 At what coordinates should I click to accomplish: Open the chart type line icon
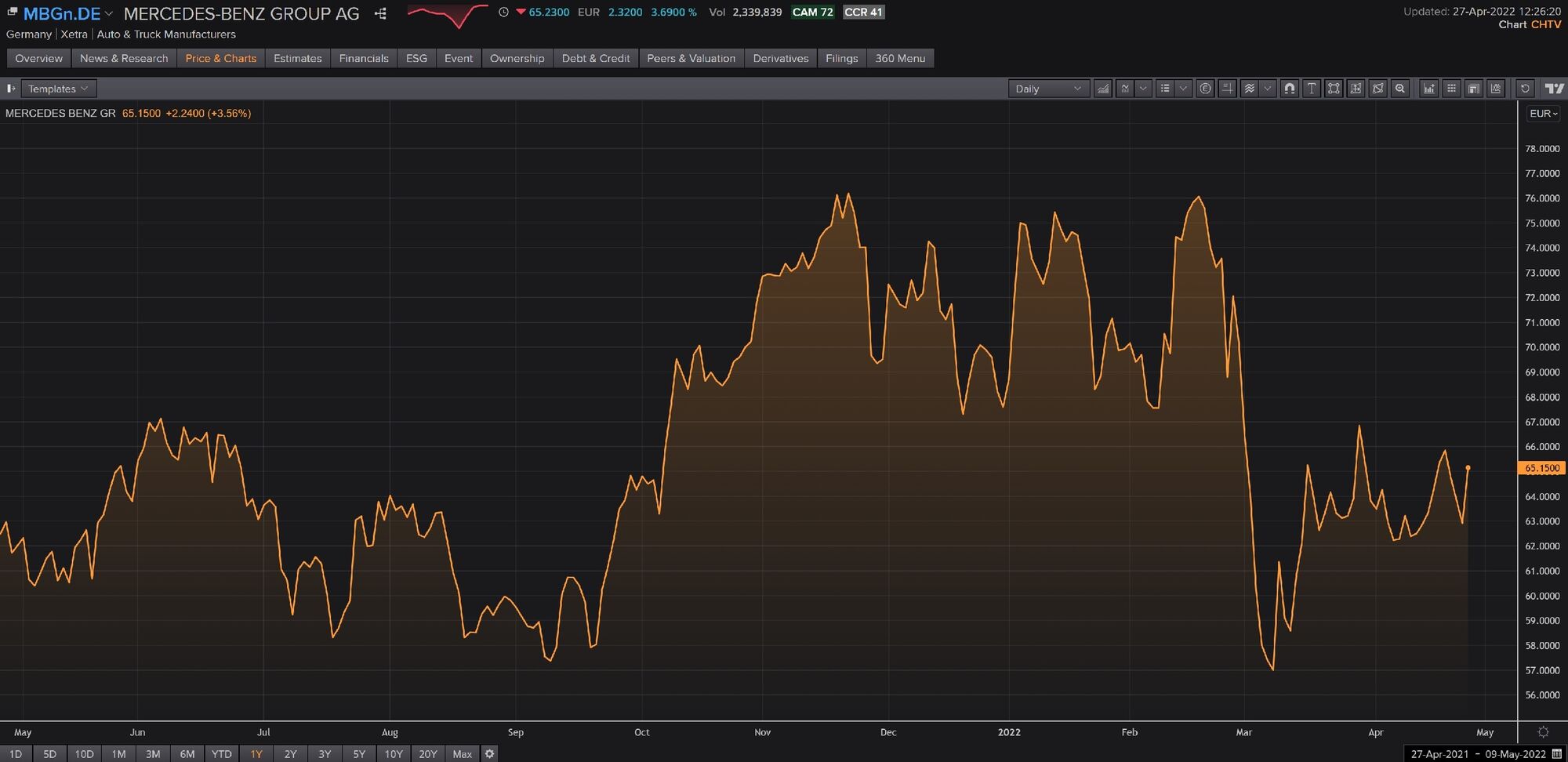pyautogui.click(x=1102, y=89)
